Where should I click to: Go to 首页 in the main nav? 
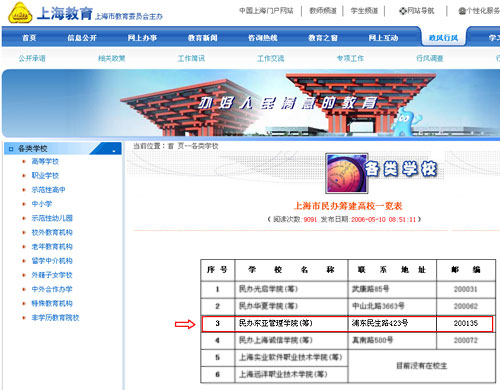tap(29, 38)
